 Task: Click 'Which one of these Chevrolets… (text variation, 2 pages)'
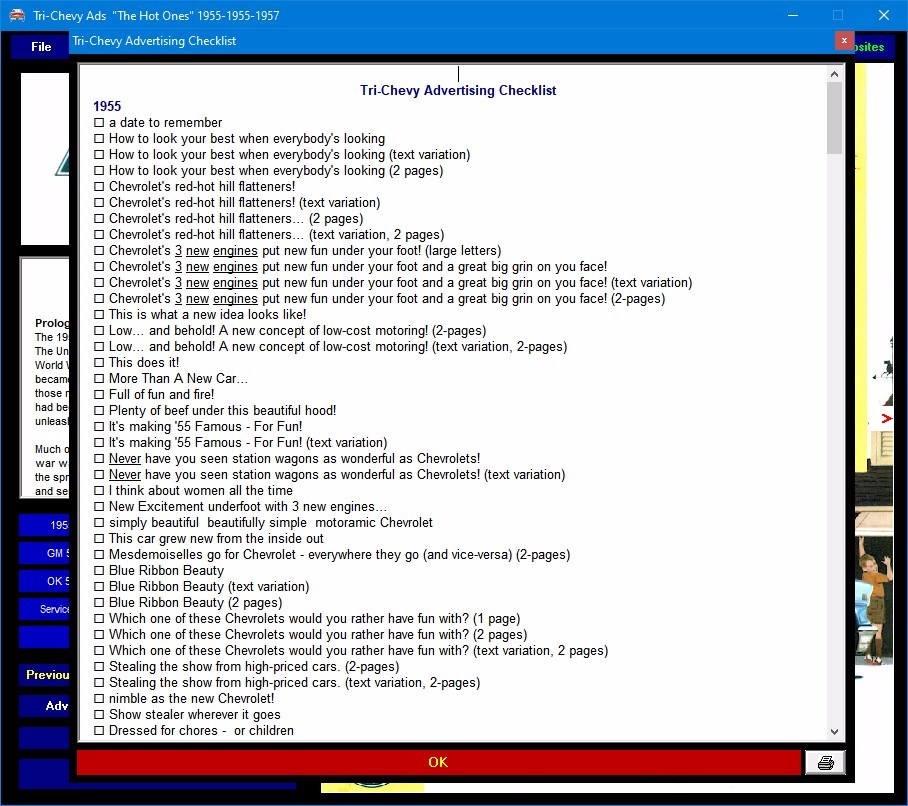tap(358, 651)
